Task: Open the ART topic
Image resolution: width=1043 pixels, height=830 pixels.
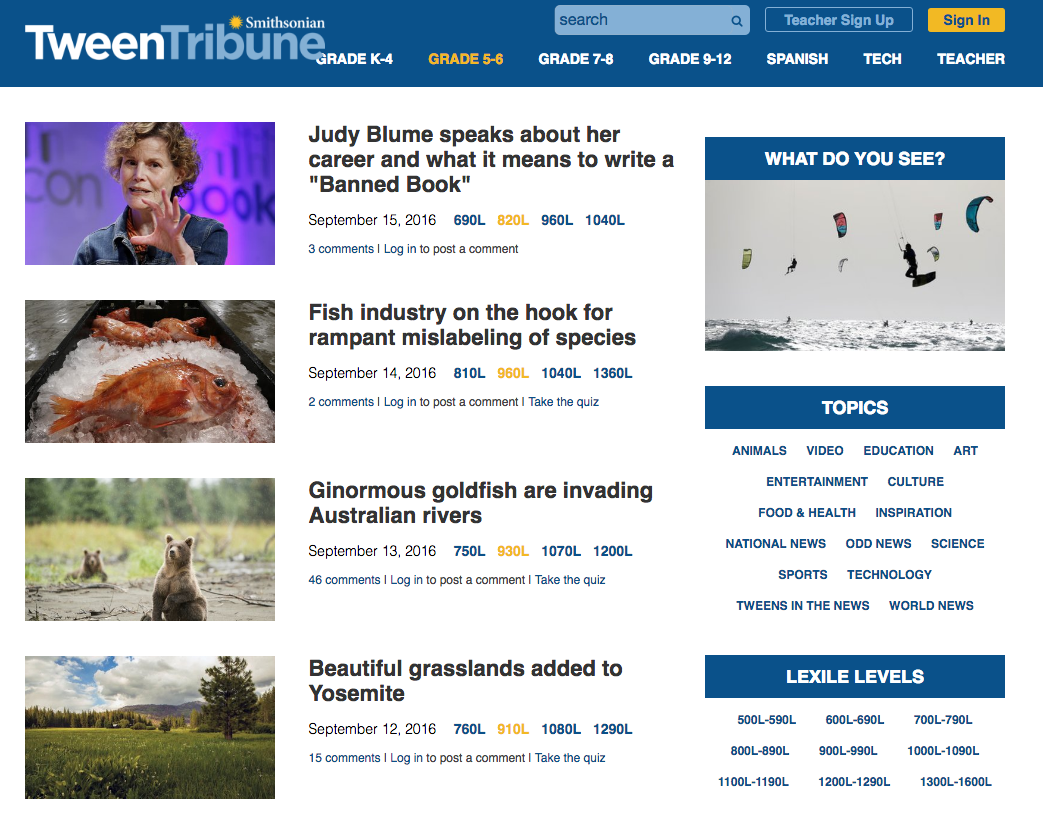Action: (965, 451)
